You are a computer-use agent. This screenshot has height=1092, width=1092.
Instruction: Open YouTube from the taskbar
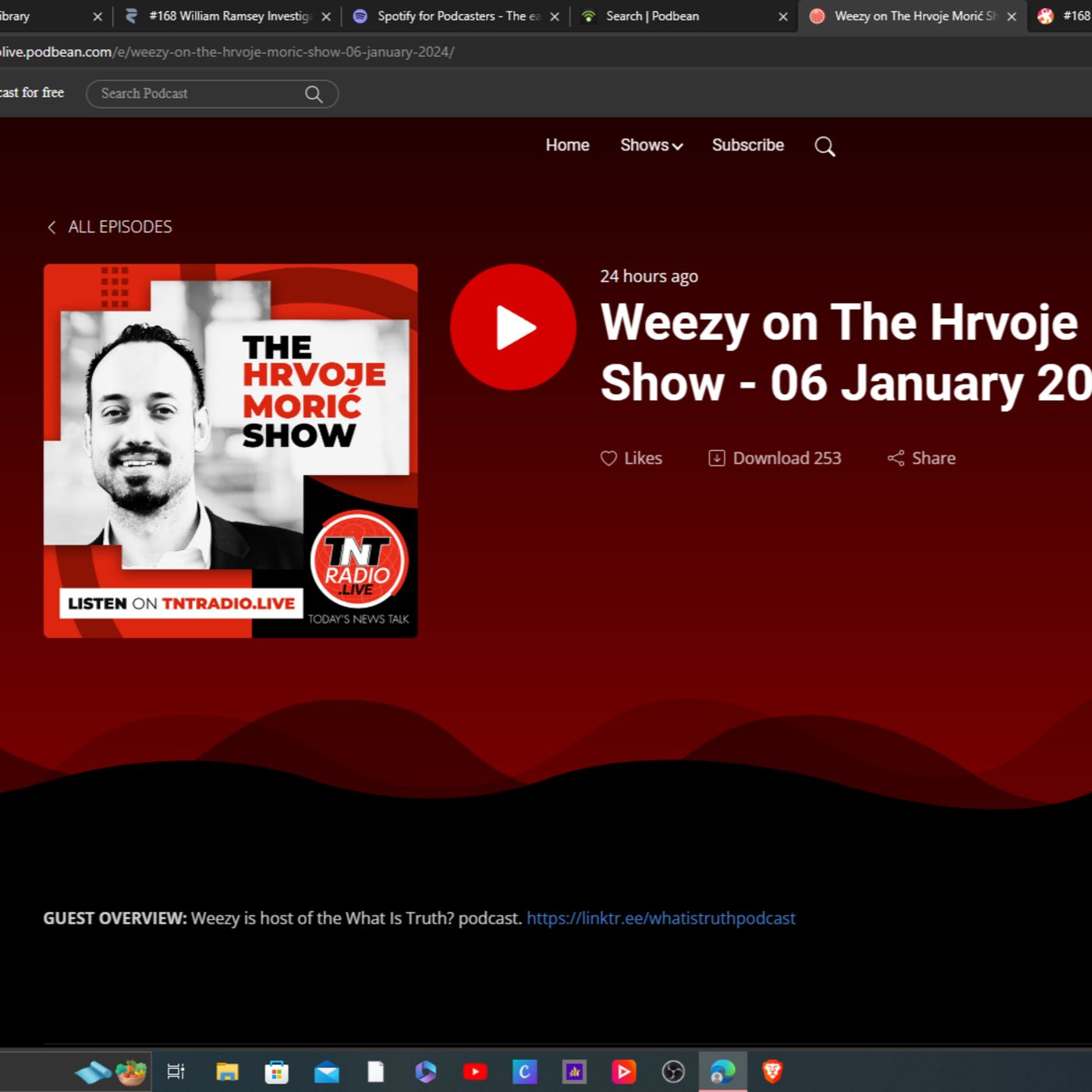[x=475, y=1072]
